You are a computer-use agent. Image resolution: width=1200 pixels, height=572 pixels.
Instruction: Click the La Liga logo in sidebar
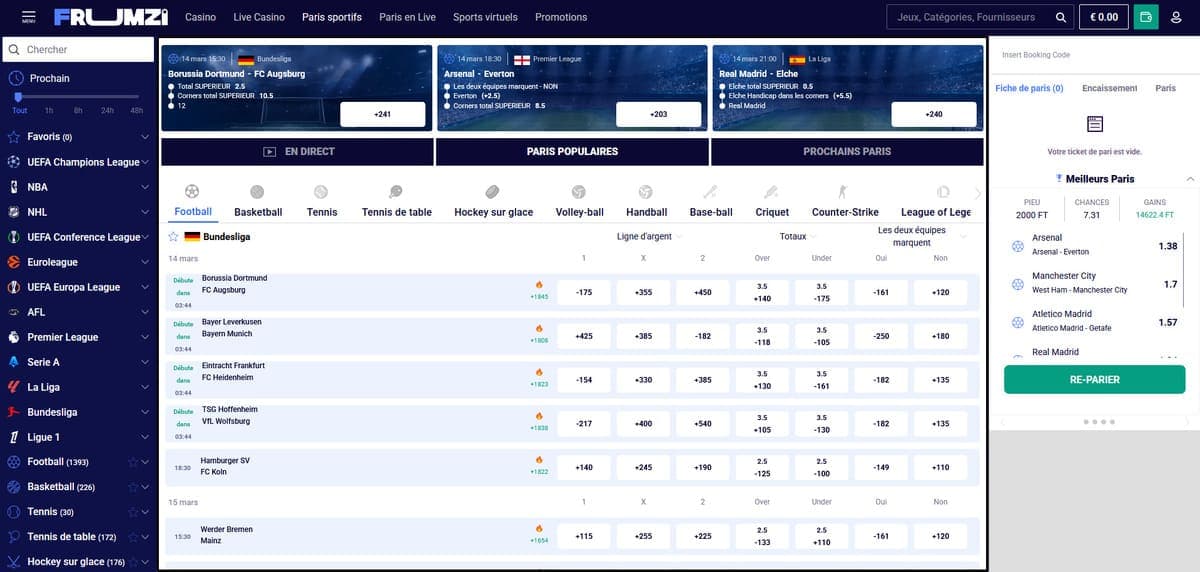[14, 387]
